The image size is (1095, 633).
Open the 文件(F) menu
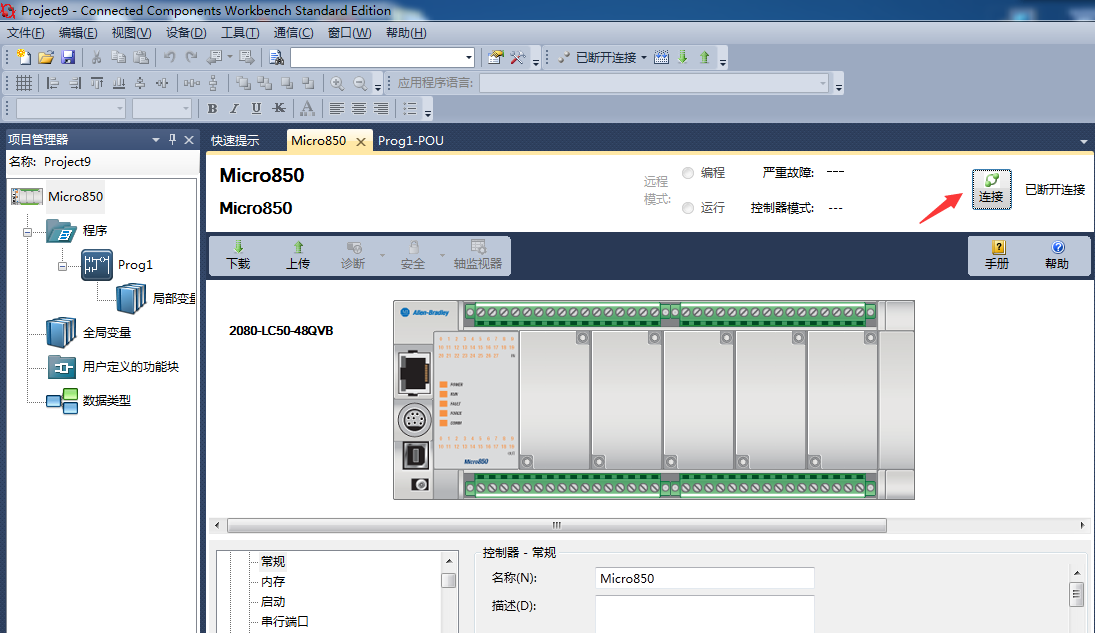26,33
